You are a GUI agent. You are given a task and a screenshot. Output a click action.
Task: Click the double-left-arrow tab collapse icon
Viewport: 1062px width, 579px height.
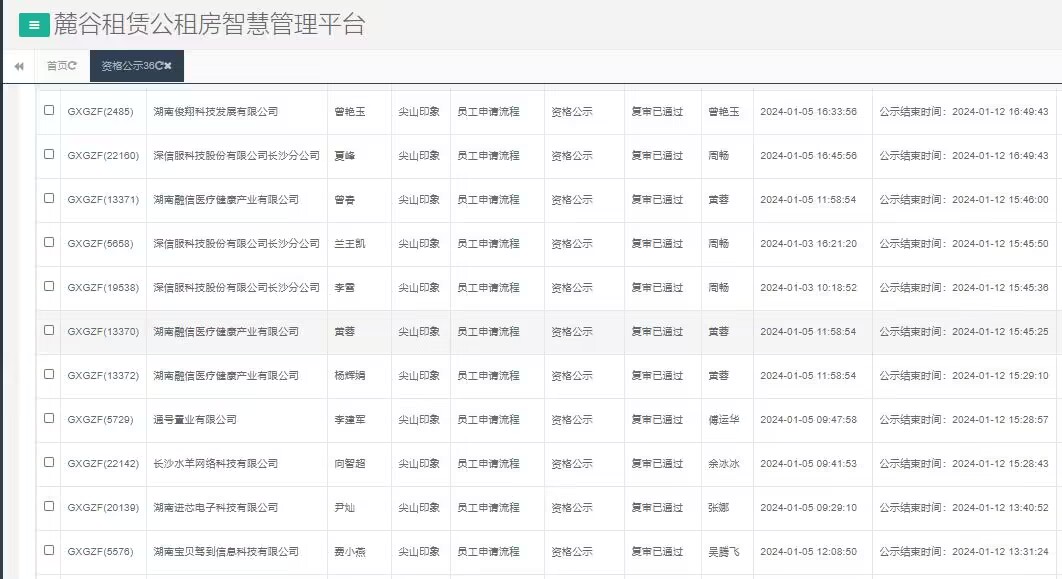[18, 66]
